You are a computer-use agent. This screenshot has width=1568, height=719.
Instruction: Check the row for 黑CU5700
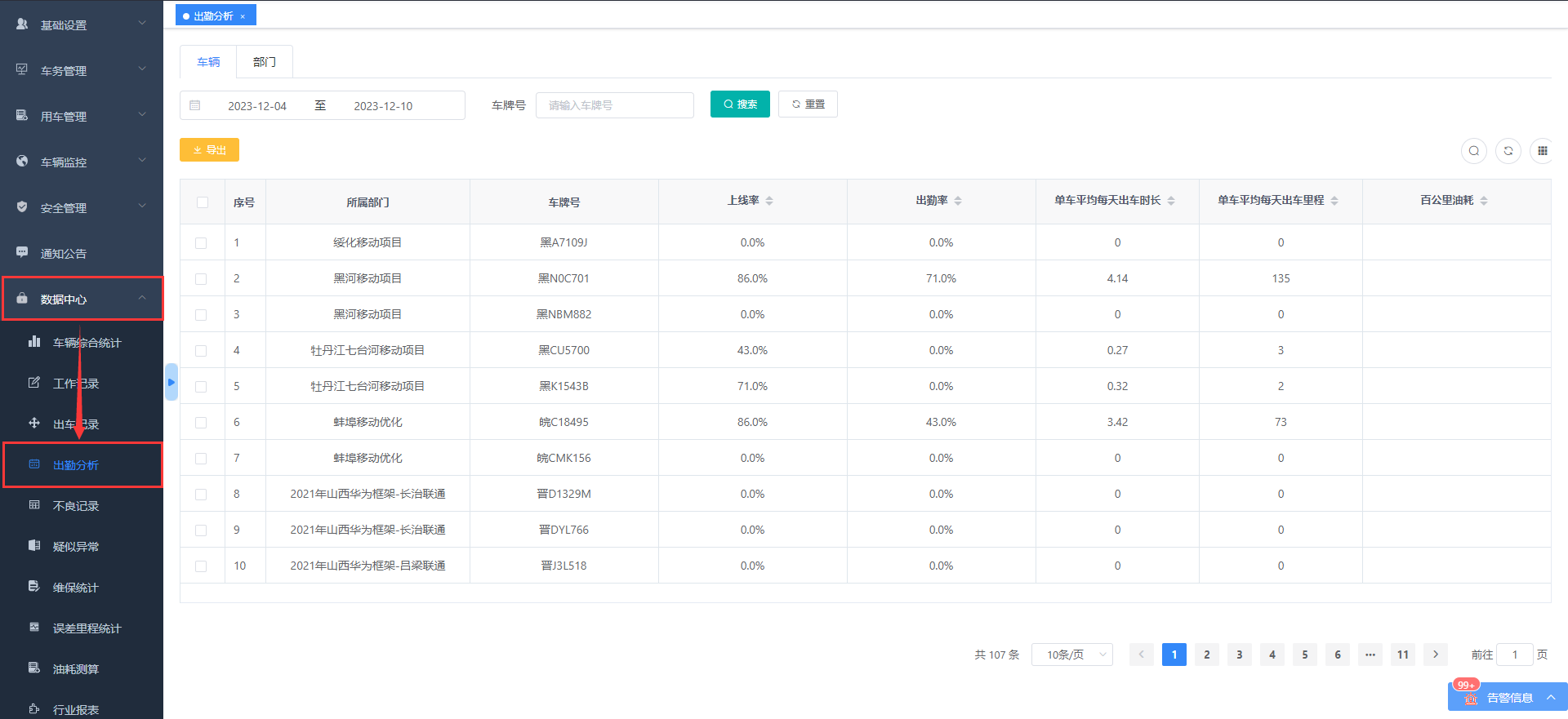201,351
